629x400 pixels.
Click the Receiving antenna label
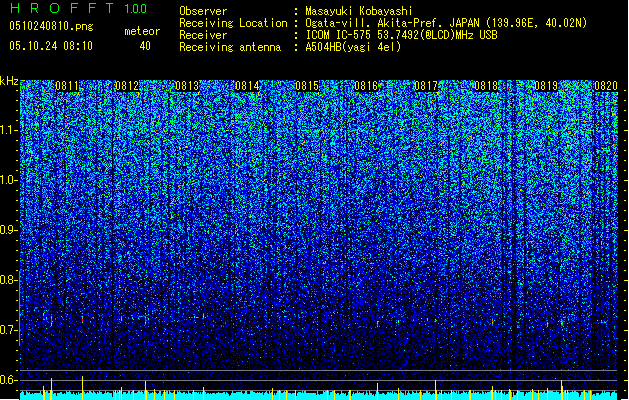230,47
